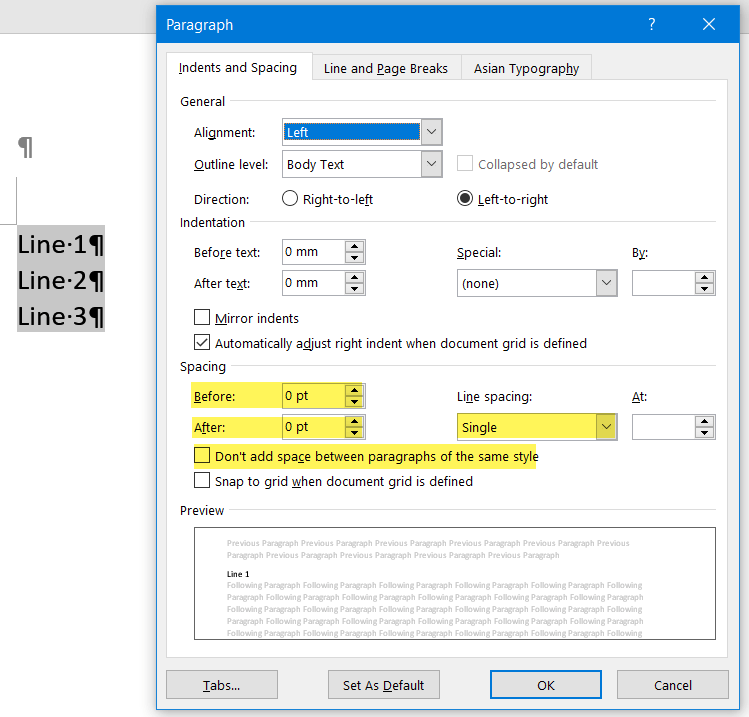
Task: Check Don't add space between paragraphs
Action: [202, 455]
